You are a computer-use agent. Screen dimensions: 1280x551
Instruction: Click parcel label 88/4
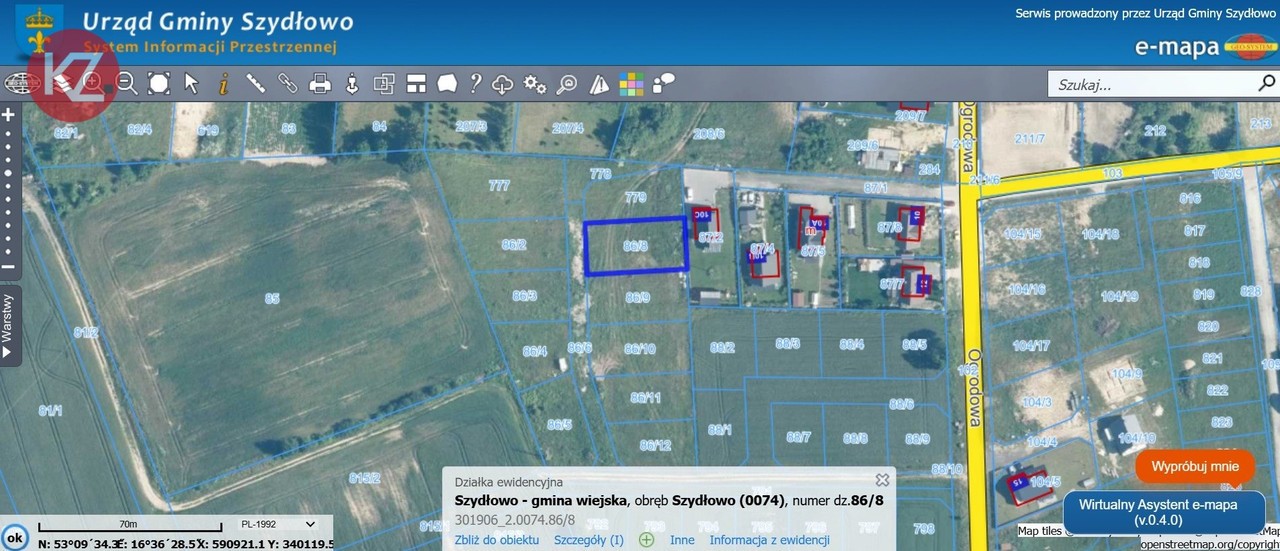point(851,344)
